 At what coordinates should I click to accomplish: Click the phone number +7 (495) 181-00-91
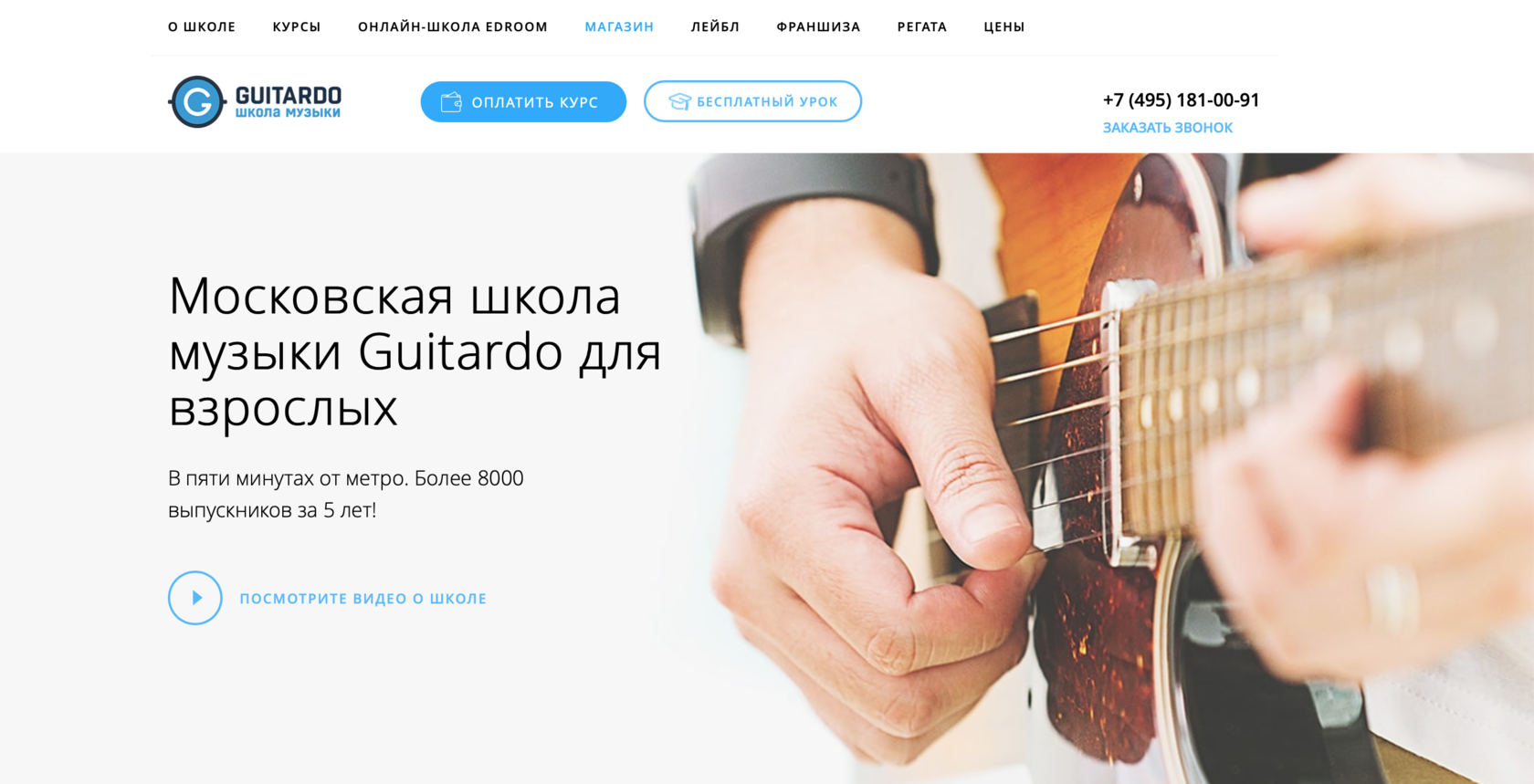[x=1181, y=99]
